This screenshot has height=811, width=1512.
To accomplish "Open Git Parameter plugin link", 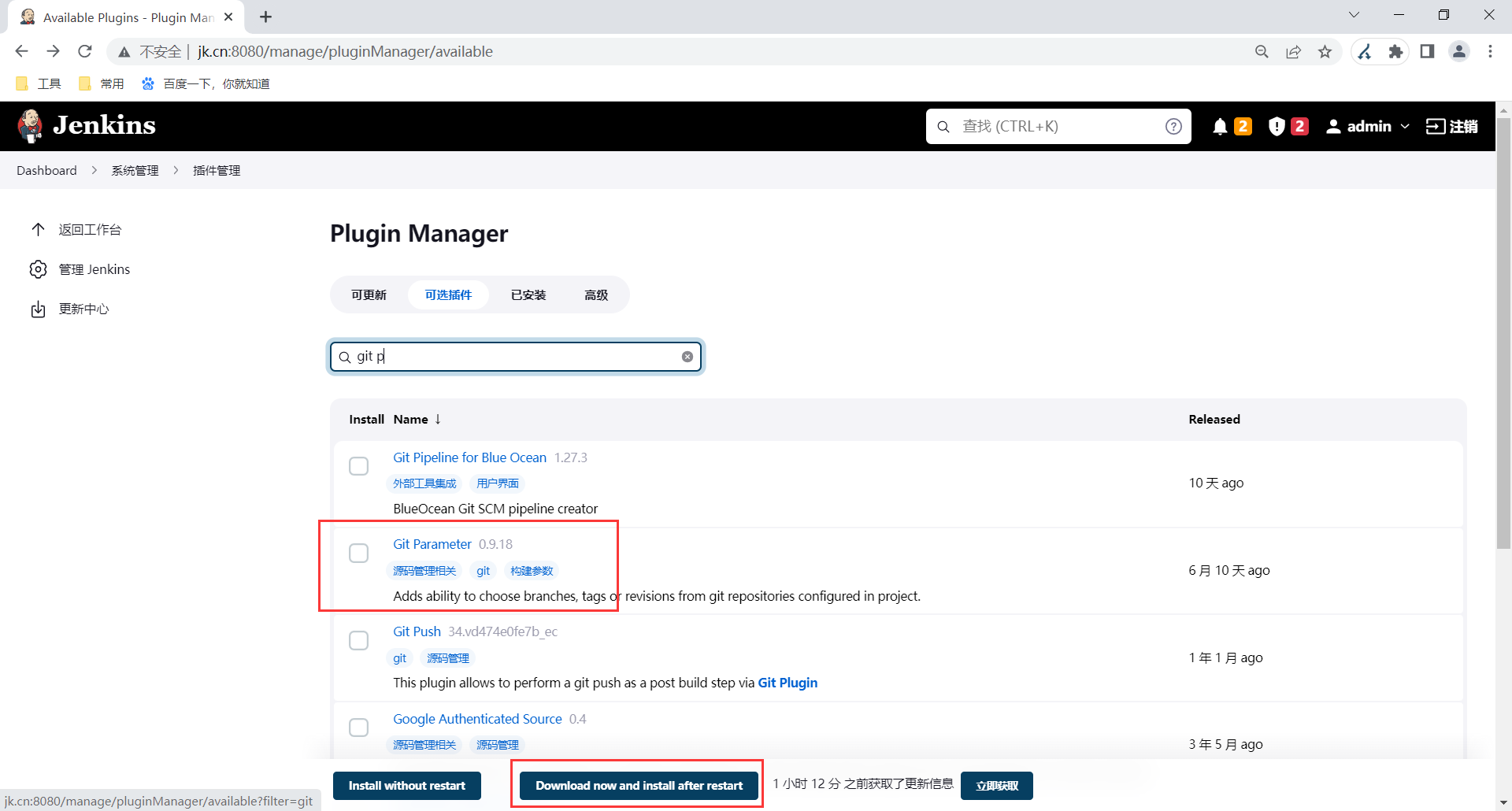I will [432, 544].
